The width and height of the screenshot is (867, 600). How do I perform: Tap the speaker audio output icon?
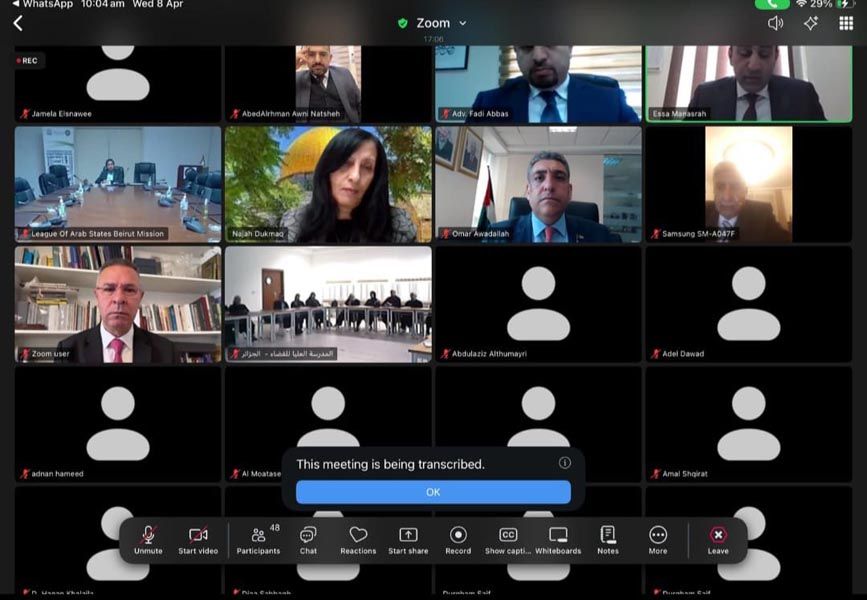coord(775,23)
